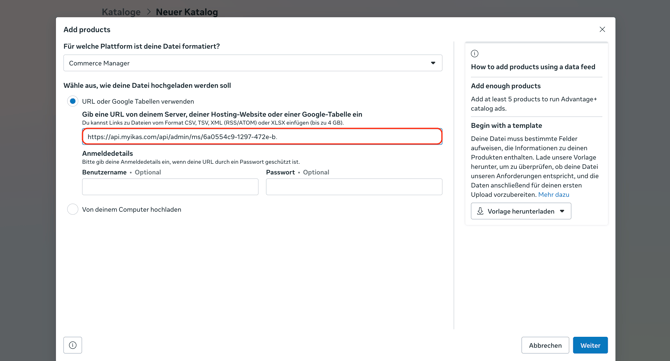Select URL oder Google Tabellen verwenden
The width and height of the screenshot is (670, 361).
coord(73,101)
